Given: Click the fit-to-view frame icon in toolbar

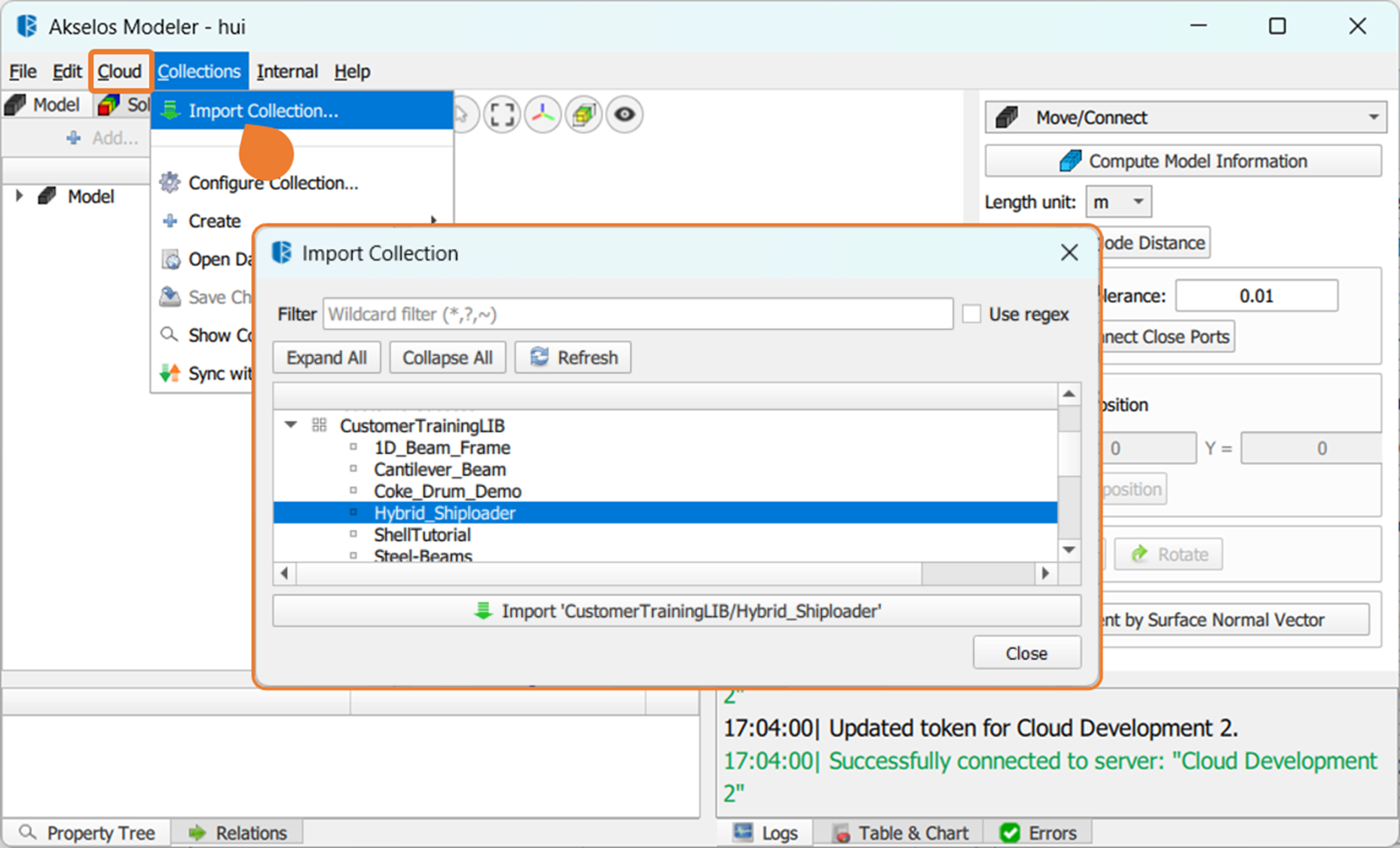Looking at the screenshot, I should (x=502, y=115).
